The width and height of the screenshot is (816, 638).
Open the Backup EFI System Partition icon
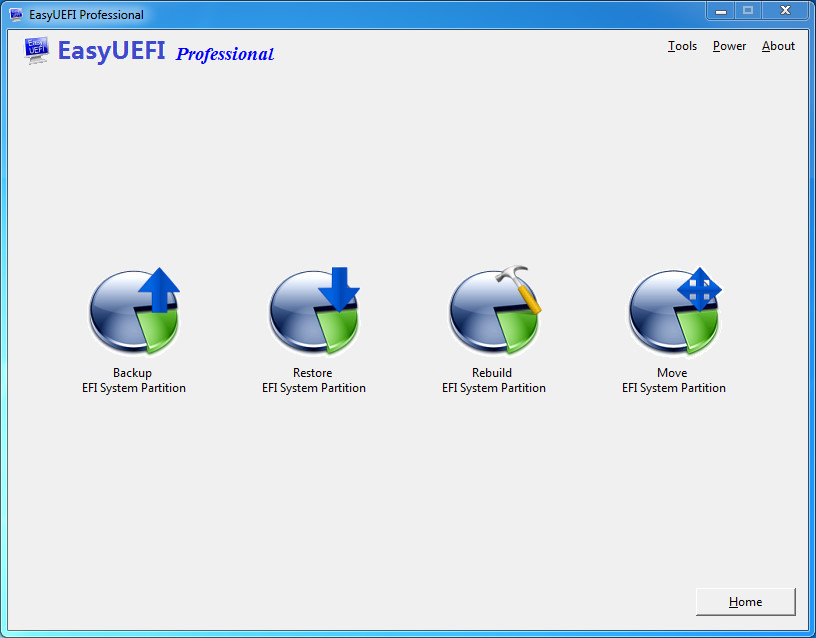[134, 311]
